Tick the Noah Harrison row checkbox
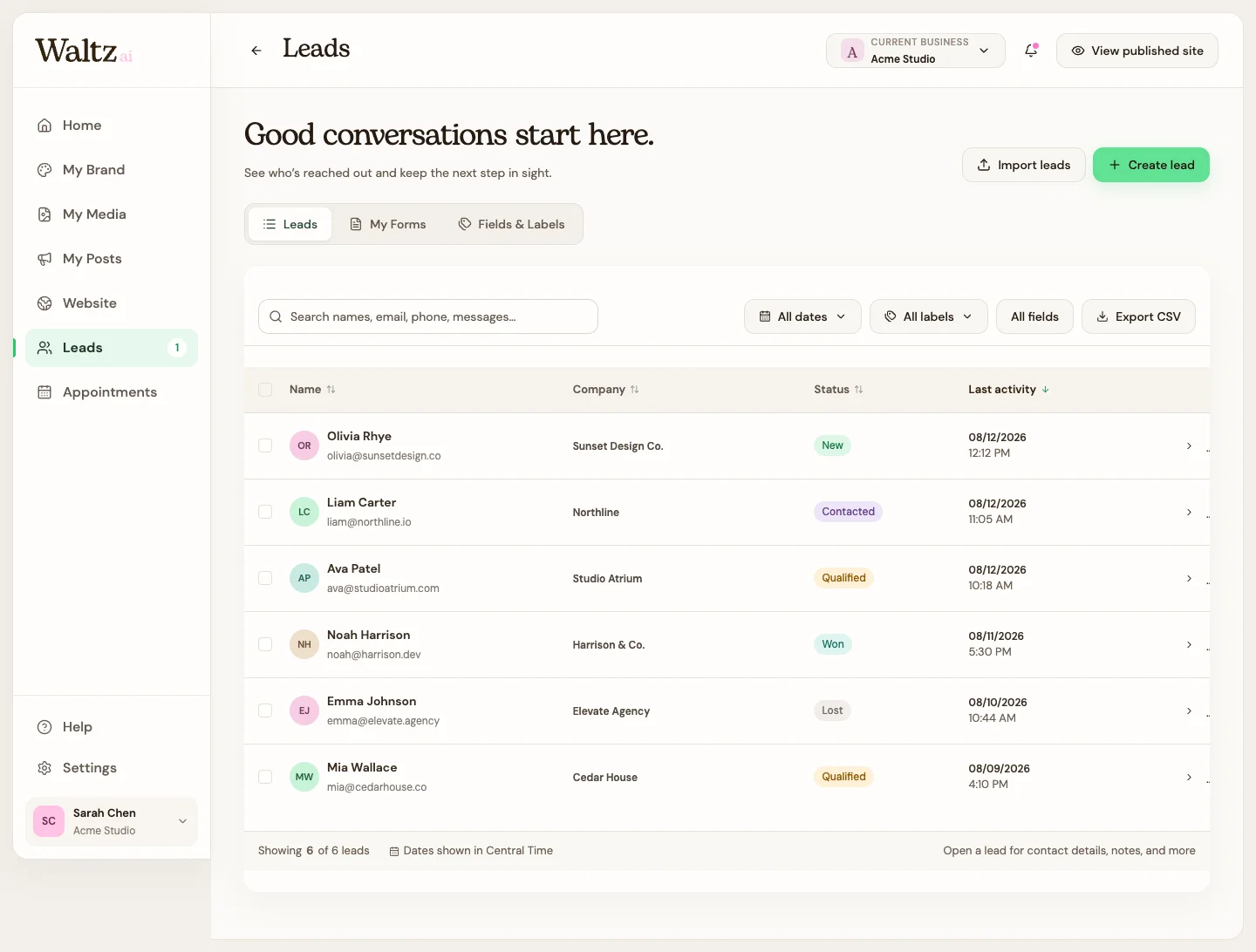This screenshot has width=1256, height=952. [265, 644]
